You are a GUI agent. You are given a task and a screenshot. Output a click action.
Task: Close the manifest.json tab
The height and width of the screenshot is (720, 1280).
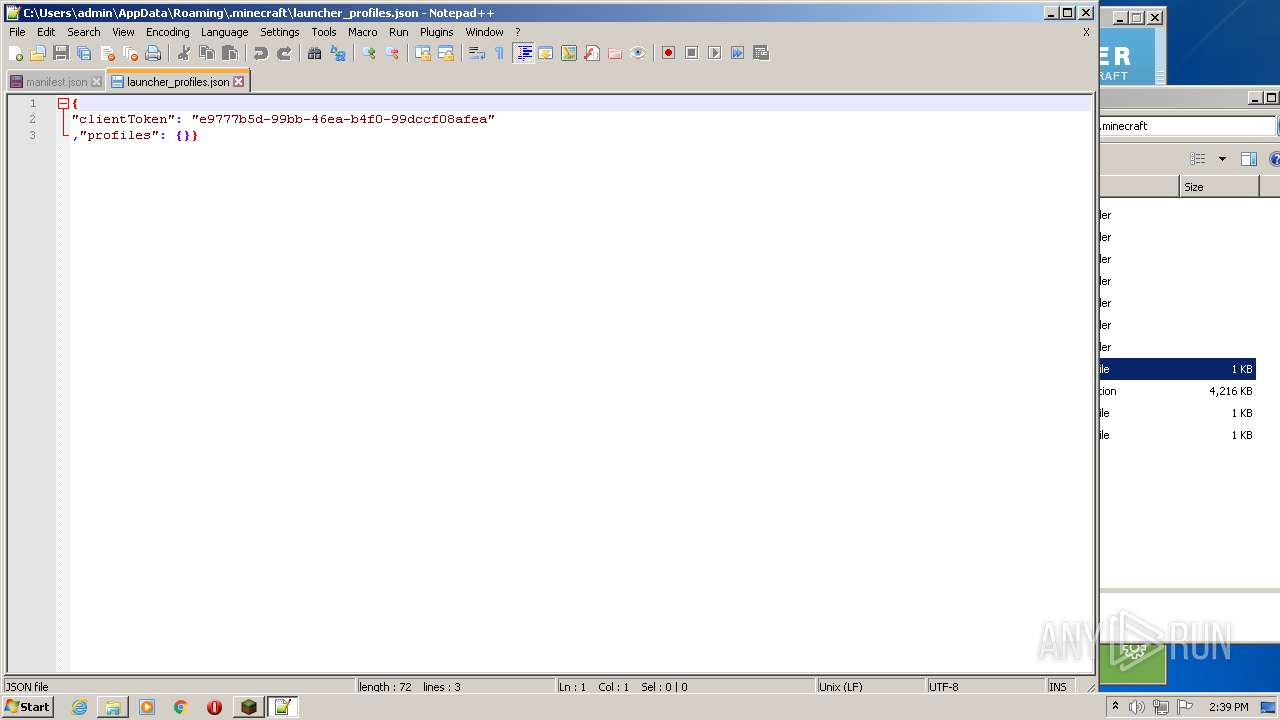(96, 82)
